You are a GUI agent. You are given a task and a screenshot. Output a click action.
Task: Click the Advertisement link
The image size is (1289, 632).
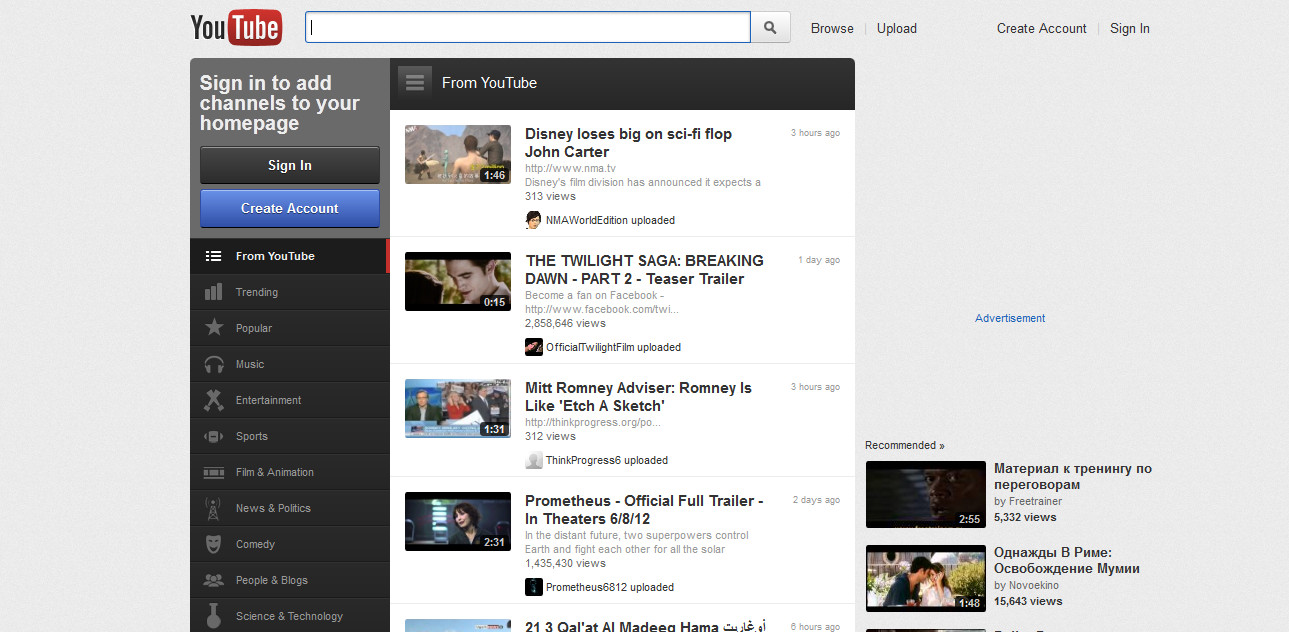tap(1010, 318)
